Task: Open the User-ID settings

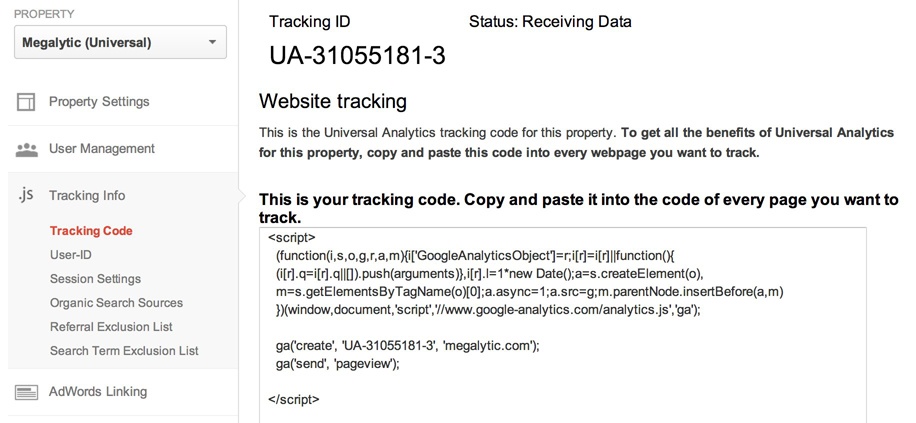Action: [71, 255]
